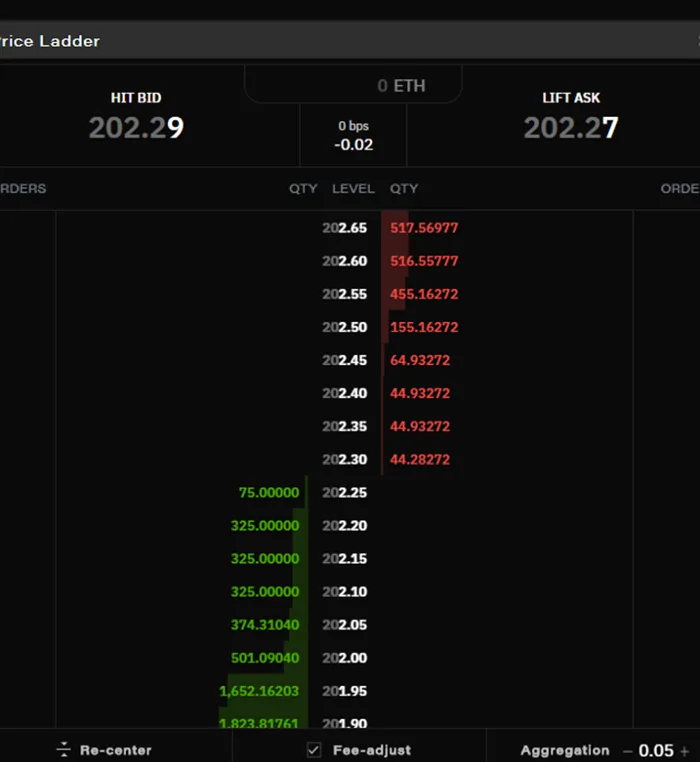Click the bid-side QTY column header
The height and width of the screenshot is (762, 700).
[x=303, y=189]
